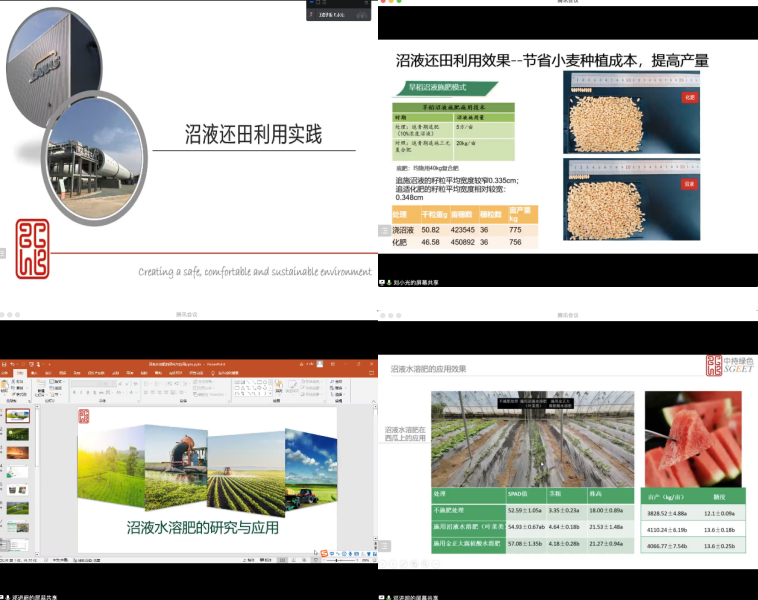Click the slide title 沼液水溶肥的研究与应用

pyautogui.click(x=203, y=527)
